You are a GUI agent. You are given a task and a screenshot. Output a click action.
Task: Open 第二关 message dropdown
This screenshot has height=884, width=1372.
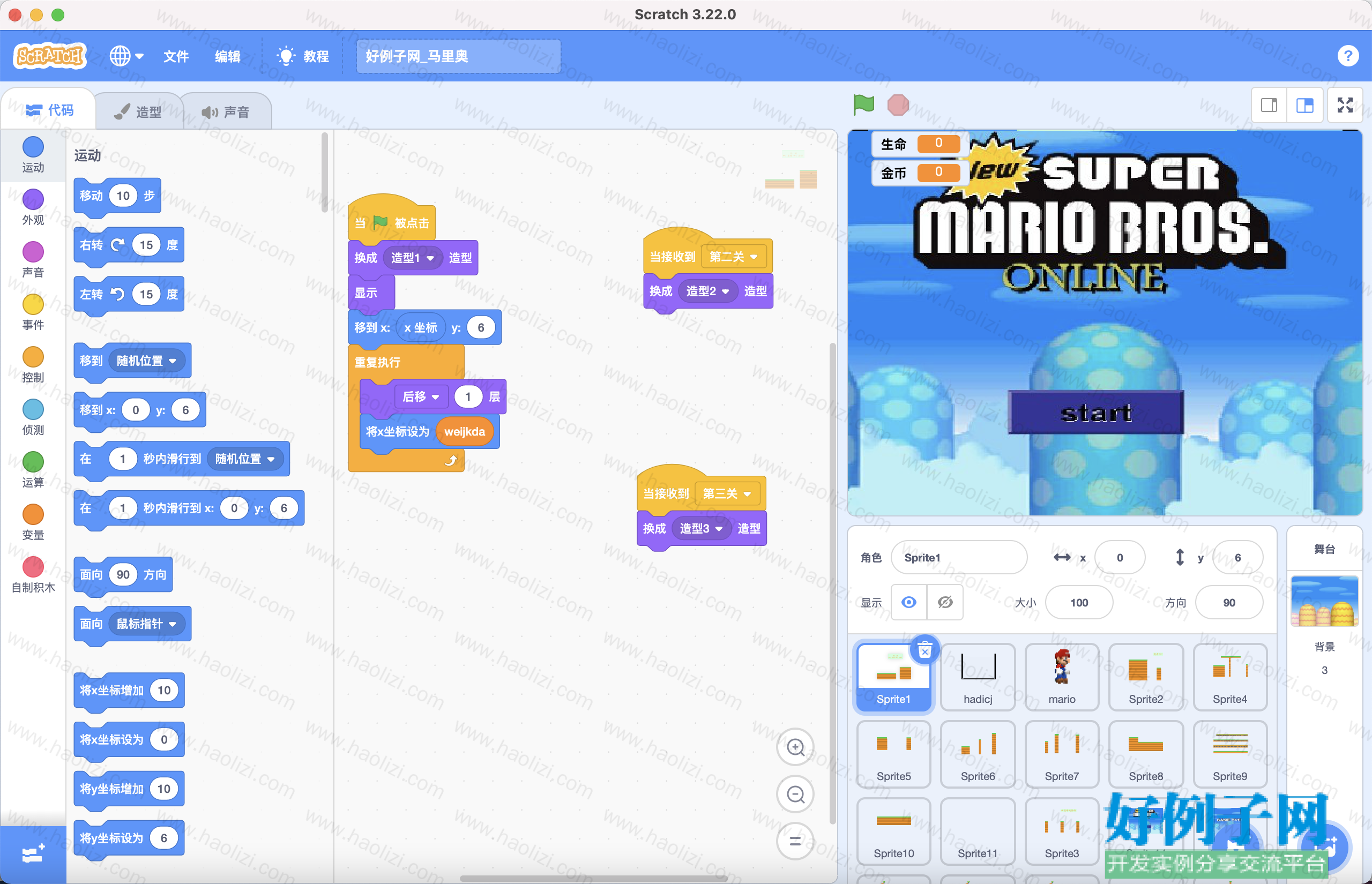pos(733,257)
